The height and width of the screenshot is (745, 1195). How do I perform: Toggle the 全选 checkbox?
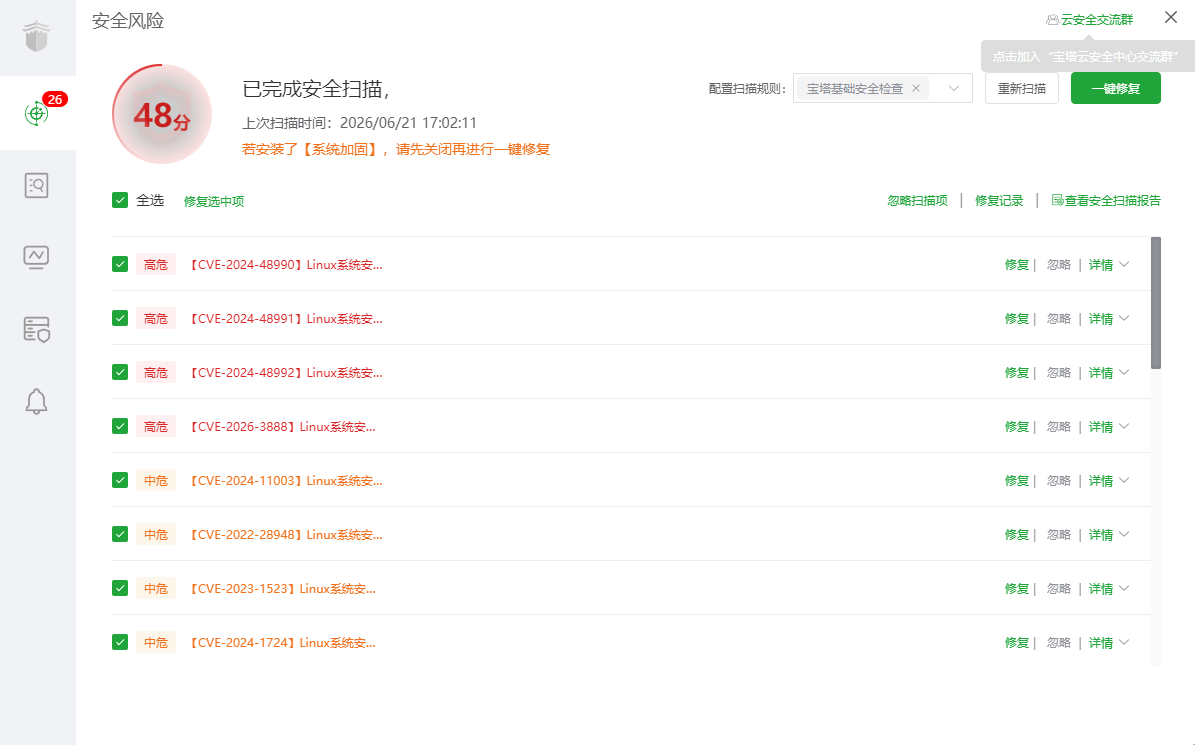pyautogui.click(x=120, y=200)
